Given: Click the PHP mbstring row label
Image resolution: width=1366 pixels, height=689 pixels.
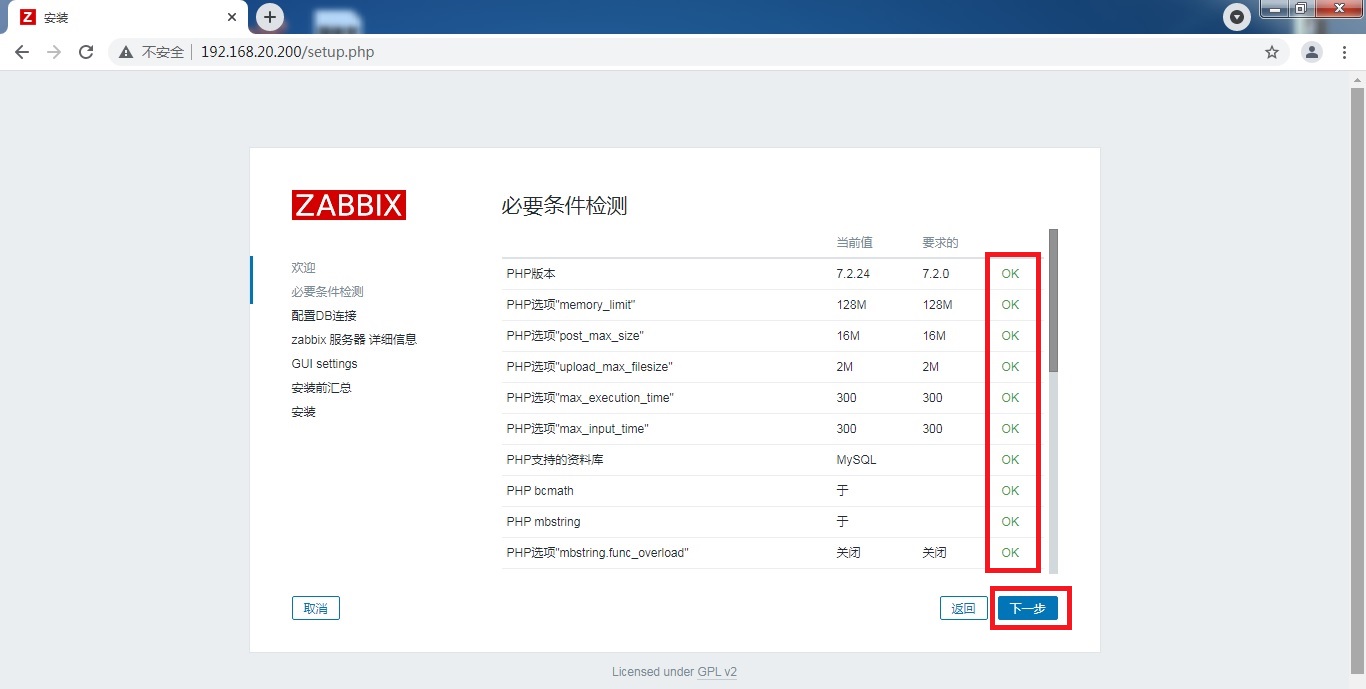Looking at the screenshot, I should pos(543,522).
